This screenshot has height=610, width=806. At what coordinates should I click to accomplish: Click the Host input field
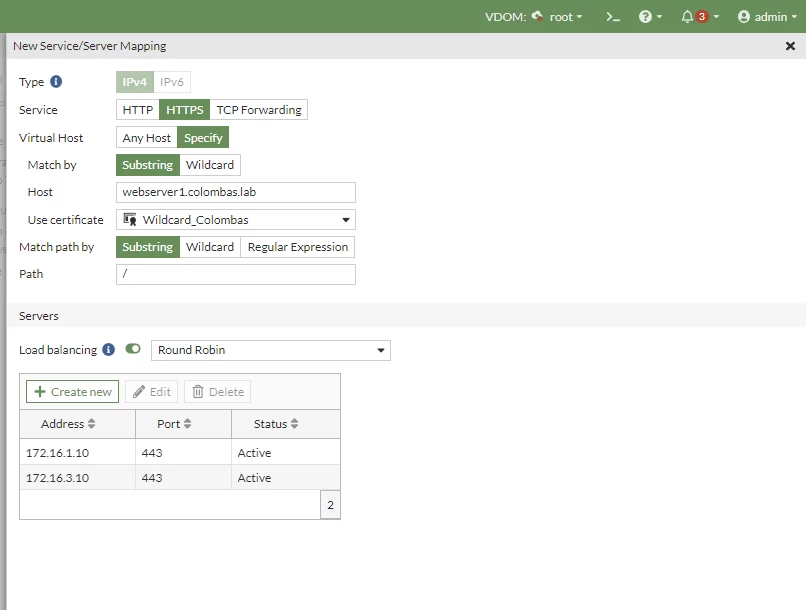pyautogui.click(x=235, y=192)
